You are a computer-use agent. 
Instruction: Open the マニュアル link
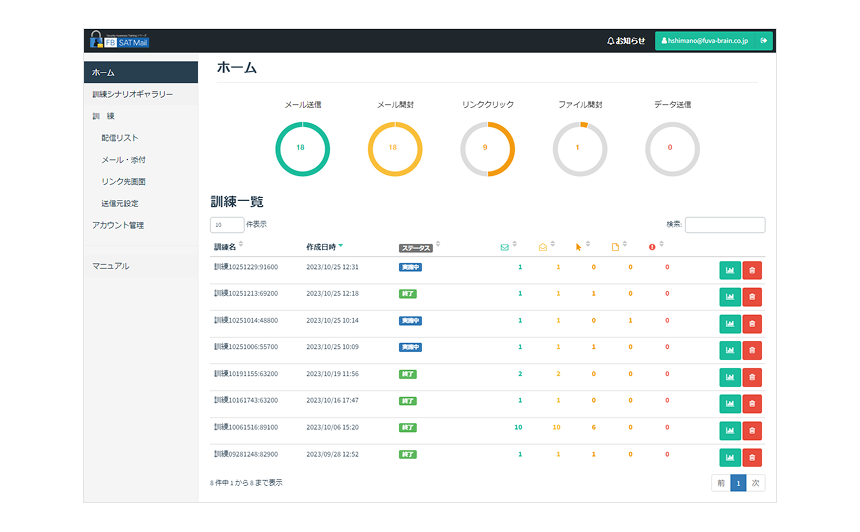coord(110,266)
